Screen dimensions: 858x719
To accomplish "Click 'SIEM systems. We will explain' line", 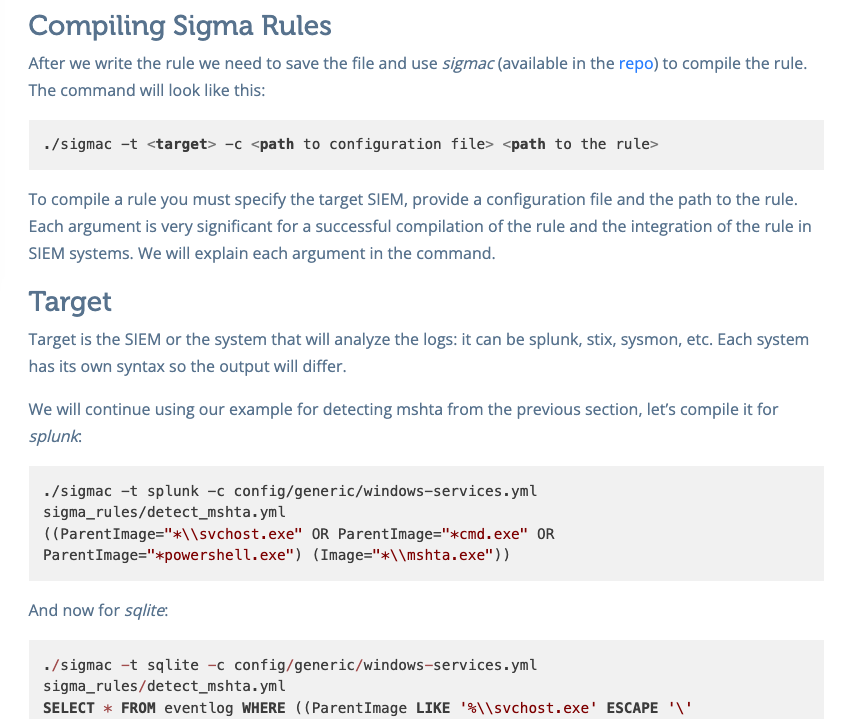I will (x=262, y=254).
